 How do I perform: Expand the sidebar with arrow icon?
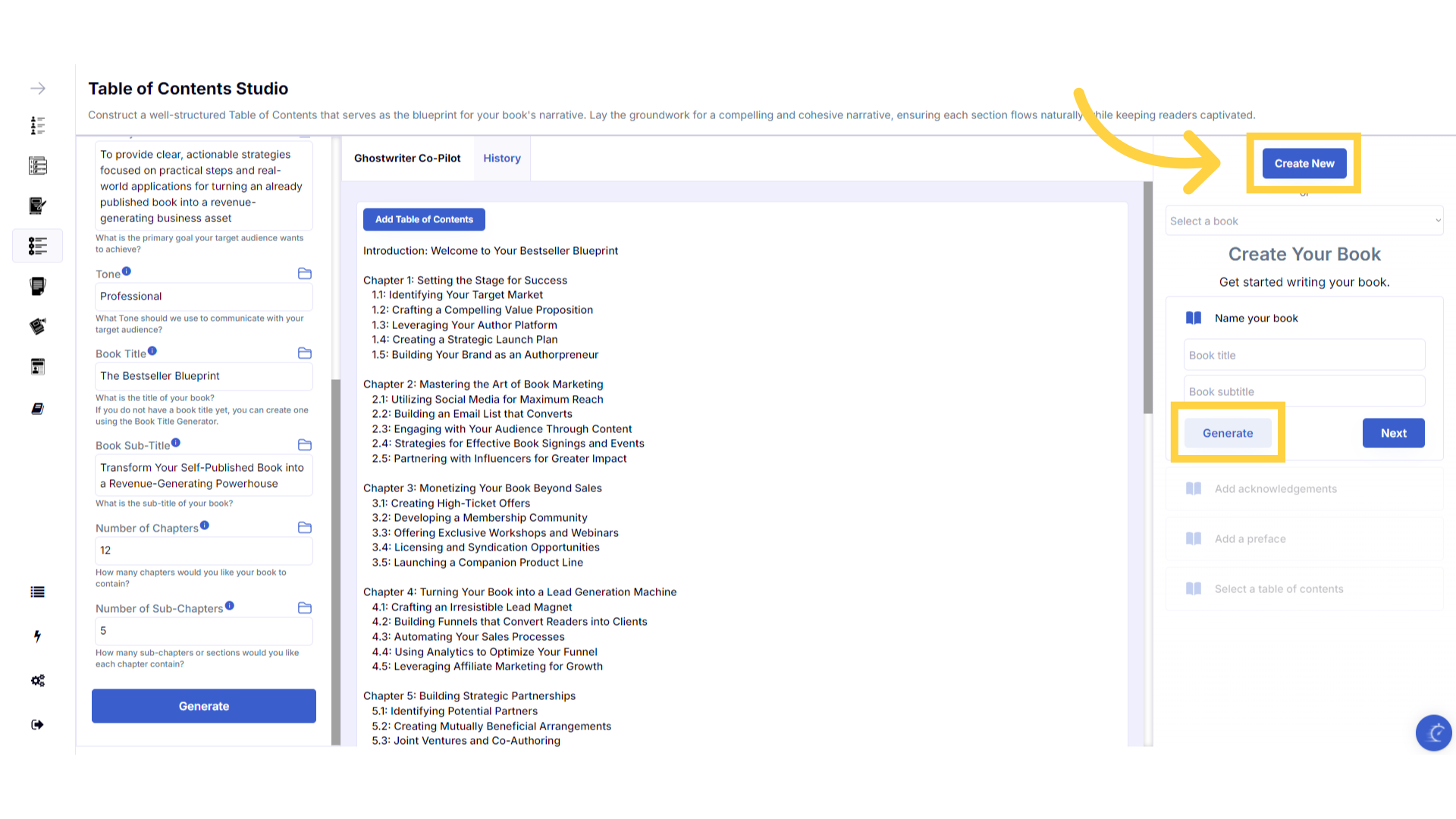tap(37, 89)
